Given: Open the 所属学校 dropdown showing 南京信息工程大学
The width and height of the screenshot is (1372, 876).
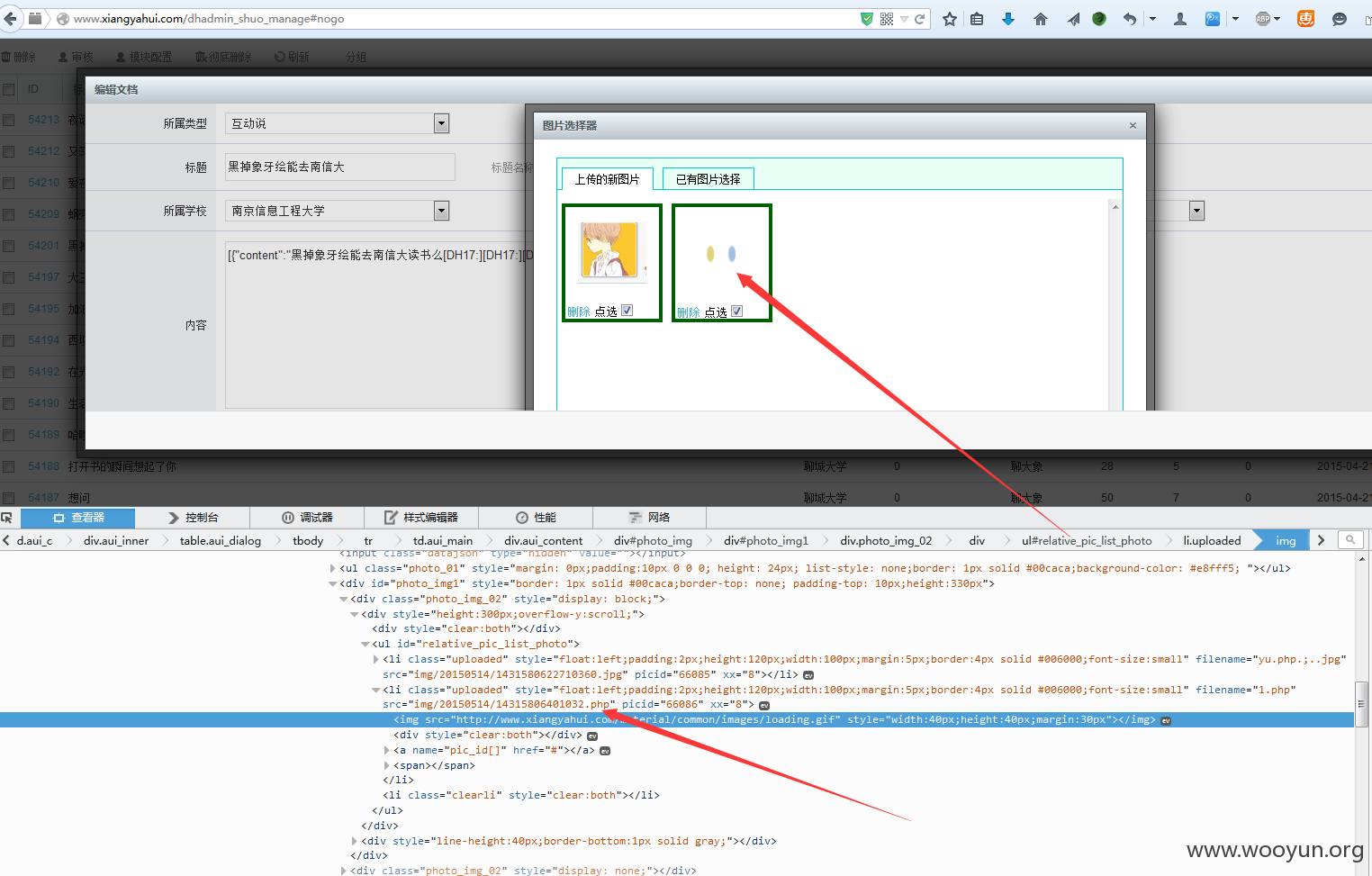Looking at the screenshot, I should click(337, 211).
